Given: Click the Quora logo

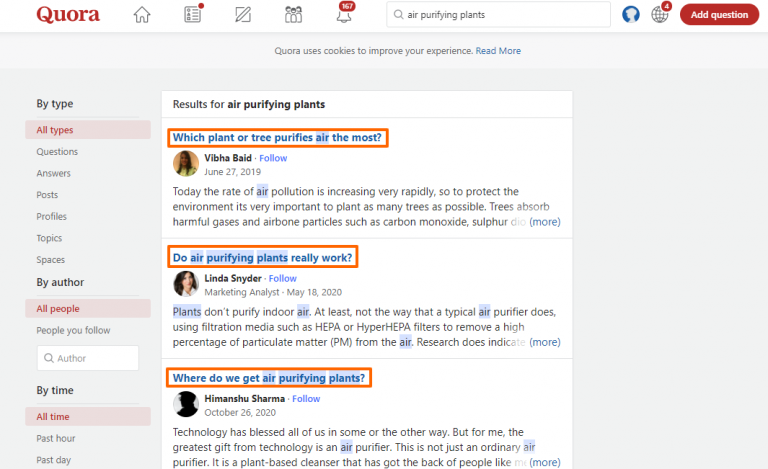Looking at the screenshot, I should tap(68, 15).
